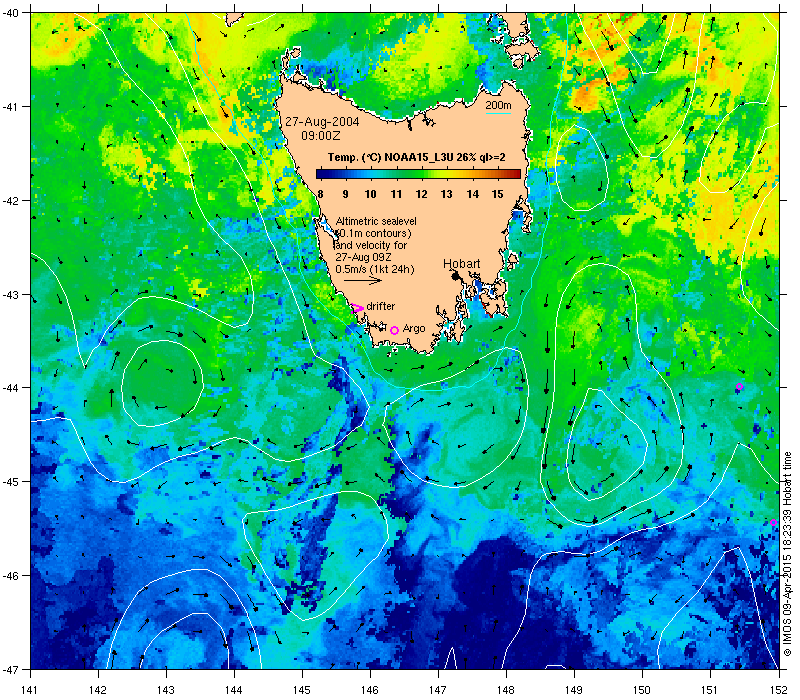Click the colorbar tick label 8
Screen dimensions: 800x700
coord(320,194)
